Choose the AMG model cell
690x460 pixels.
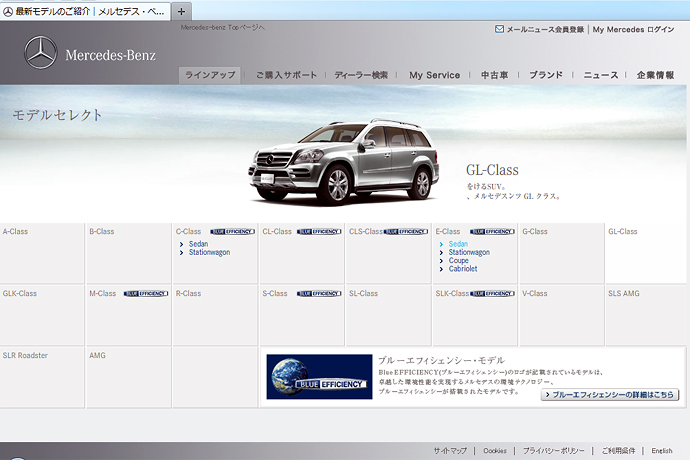click(x=128, y=377)
